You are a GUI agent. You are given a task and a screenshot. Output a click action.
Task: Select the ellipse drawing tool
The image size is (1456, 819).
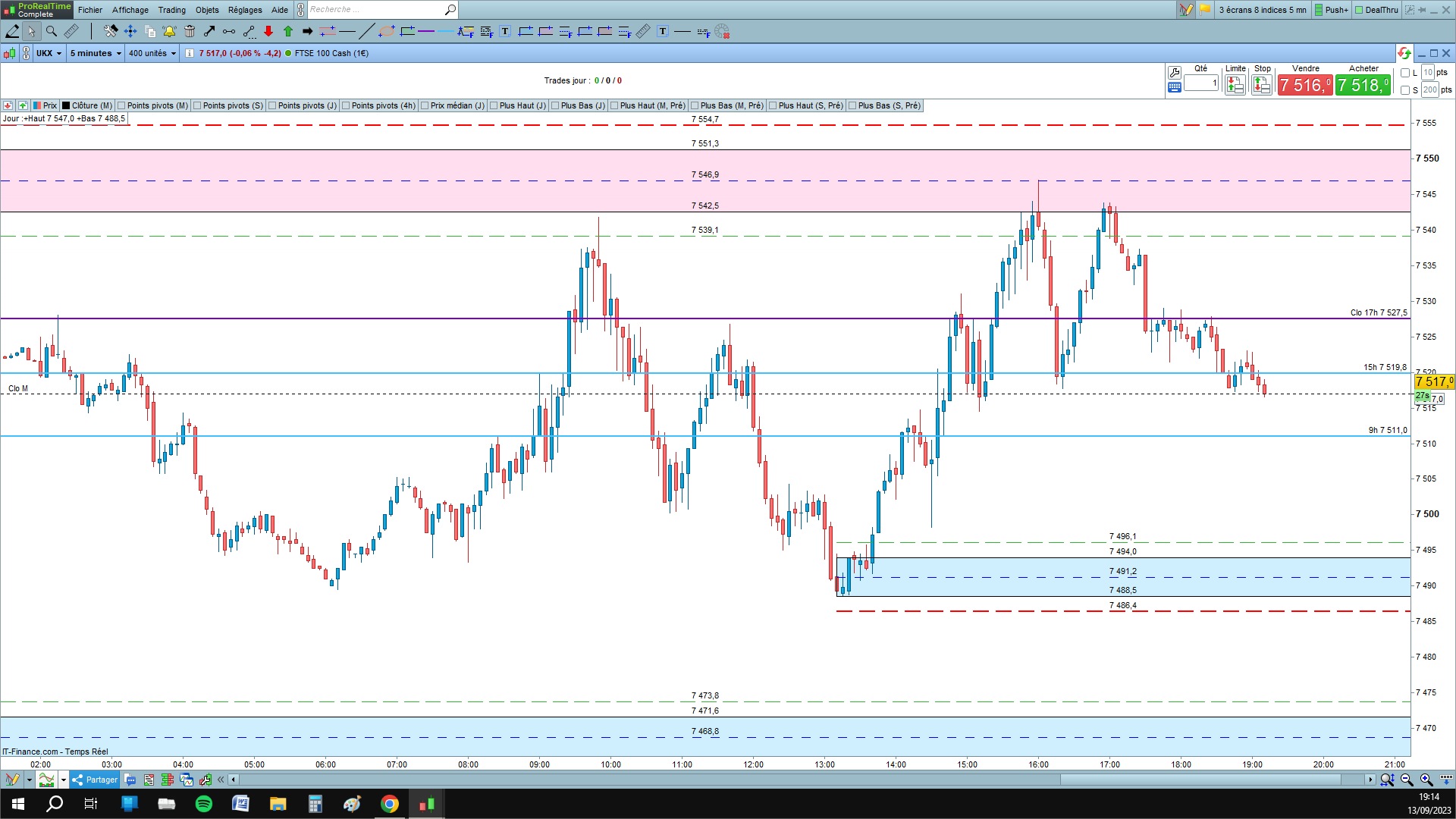(387, 31)
